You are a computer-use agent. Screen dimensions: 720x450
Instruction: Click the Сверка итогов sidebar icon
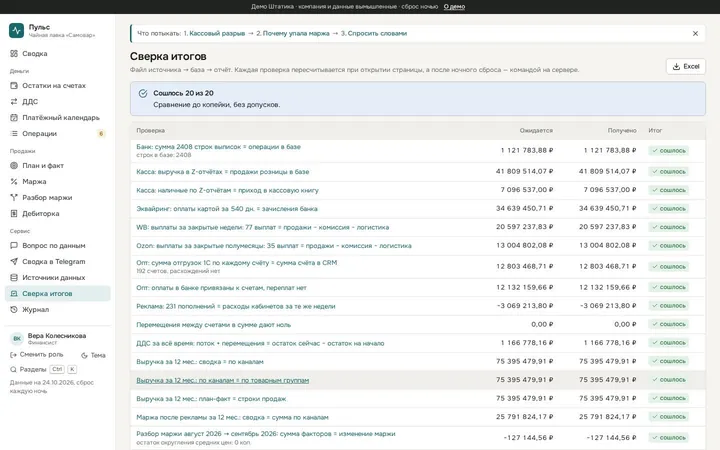[x=14, y=293]
